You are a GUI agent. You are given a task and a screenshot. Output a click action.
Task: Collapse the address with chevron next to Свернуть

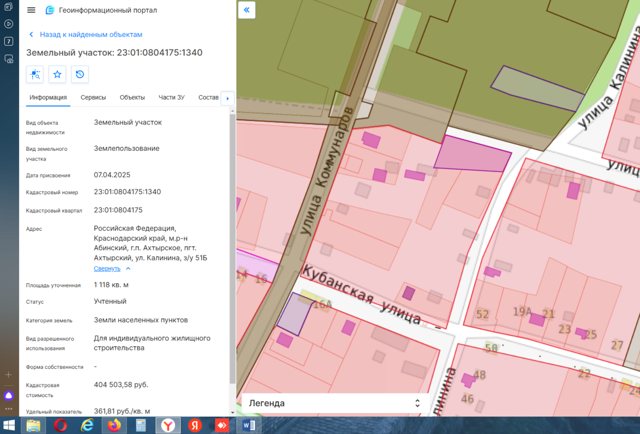(x=128, y=269)
